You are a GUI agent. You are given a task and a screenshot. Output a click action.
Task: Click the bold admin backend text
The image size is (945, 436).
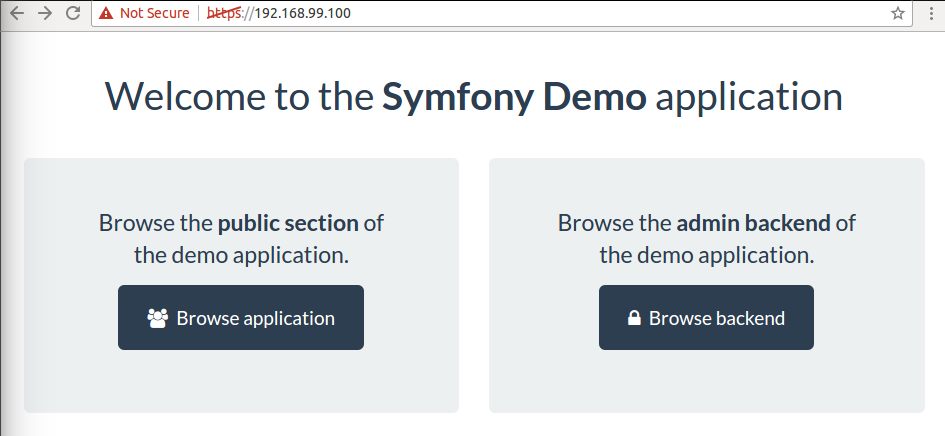752,222
